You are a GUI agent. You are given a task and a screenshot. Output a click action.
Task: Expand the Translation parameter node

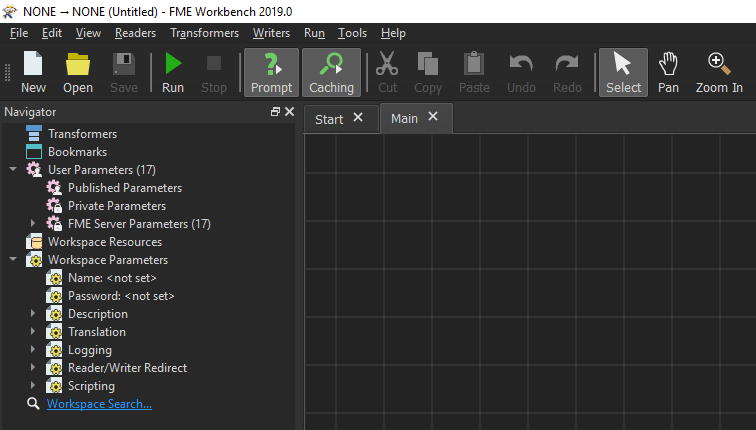point(33,332)
